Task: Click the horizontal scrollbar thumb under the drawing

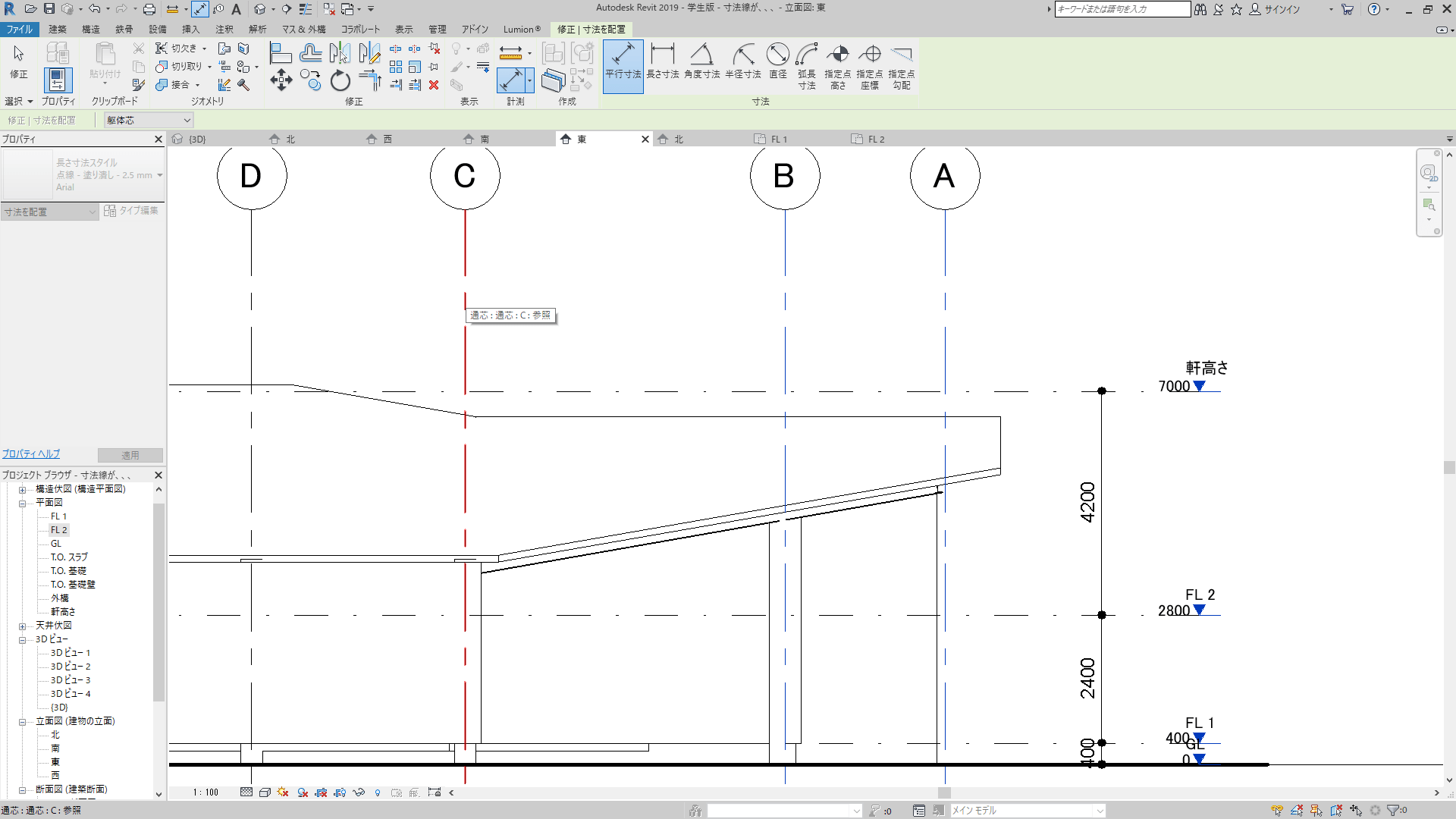Action: [944, 792]
